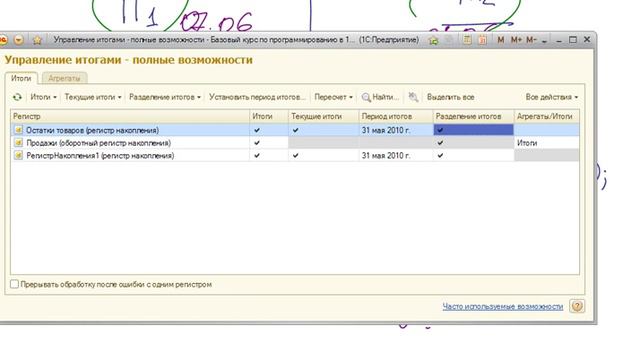The height and width of the screenshot is (360, 640).
Task: Enable 'Прерывать обработку после ошибки' checkbox
Action: click(x=14, y=284)
